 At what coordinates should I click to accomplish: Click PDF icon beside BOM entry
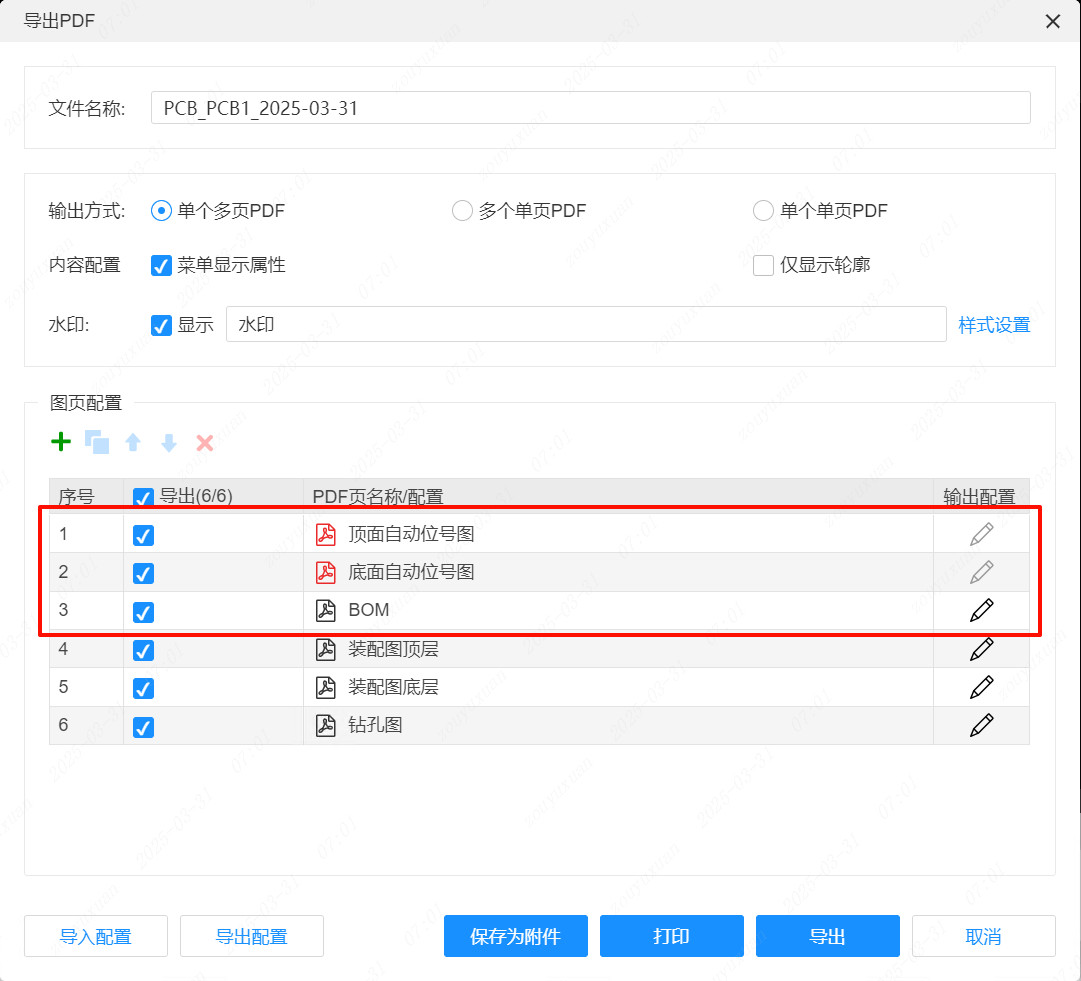pyautogui.click(x=325, y=610)
